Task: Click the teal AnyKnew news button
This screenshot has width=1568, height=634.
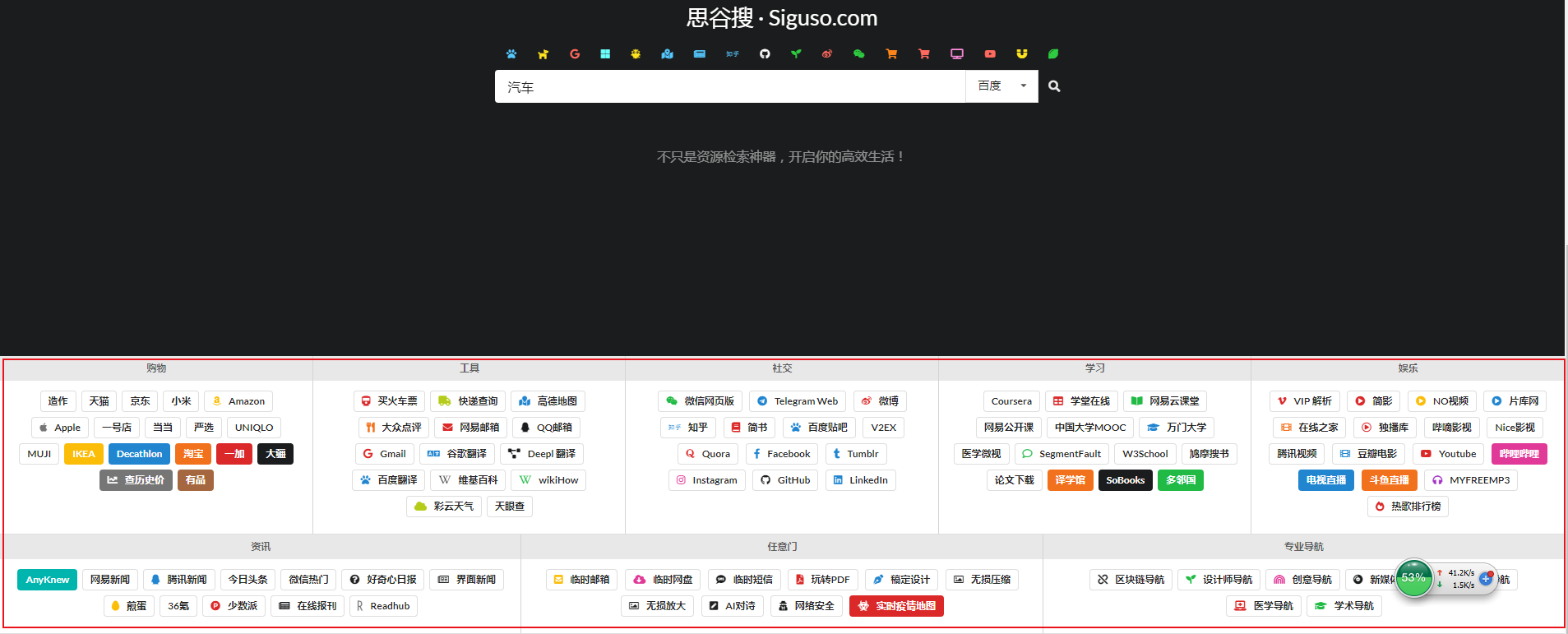Action: [x=48, y=580]
